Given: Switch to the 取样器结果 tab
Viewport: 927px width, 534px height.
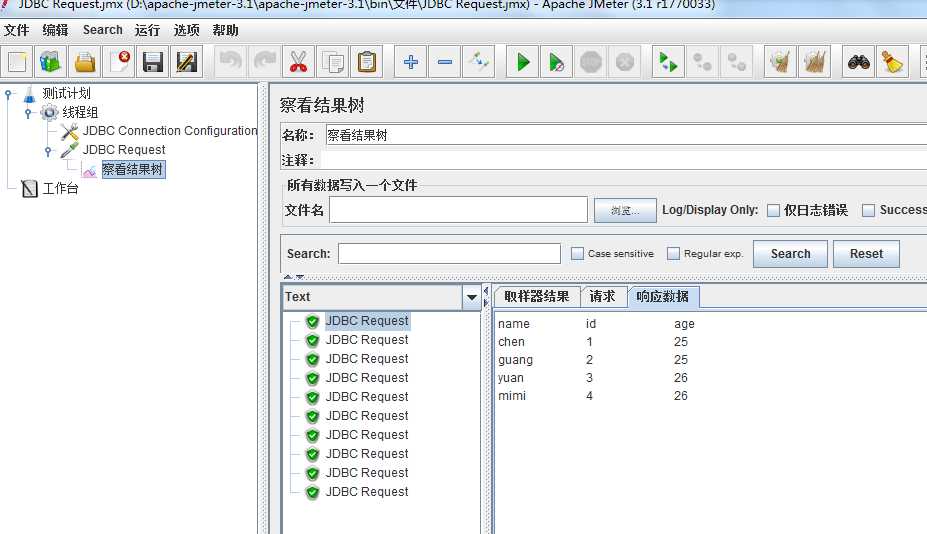Looking at the screenshot, I should click(537, 297).
